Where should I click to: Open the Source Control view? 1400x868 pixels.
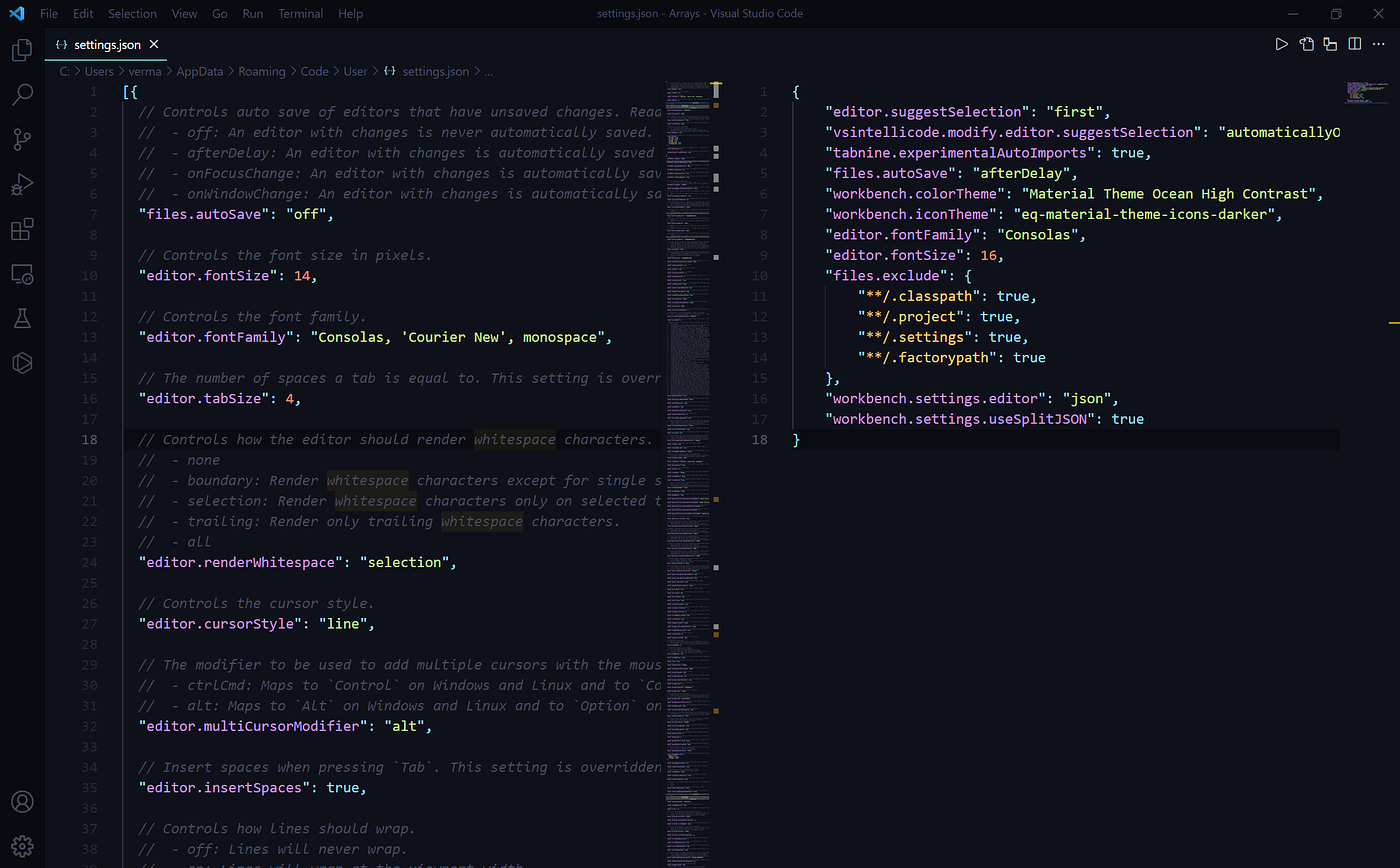click(22, 140)
